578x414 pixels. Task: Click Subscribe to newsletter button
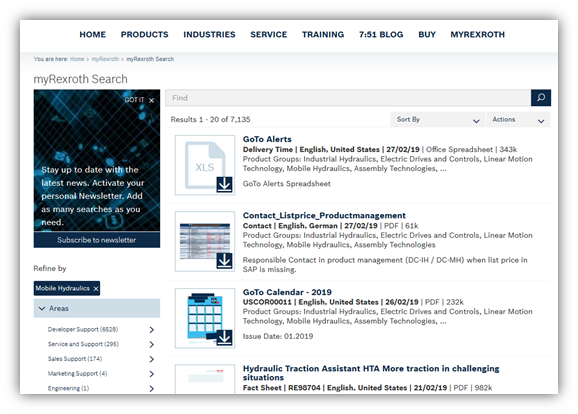pyautogui.click(x=97, y=240)
